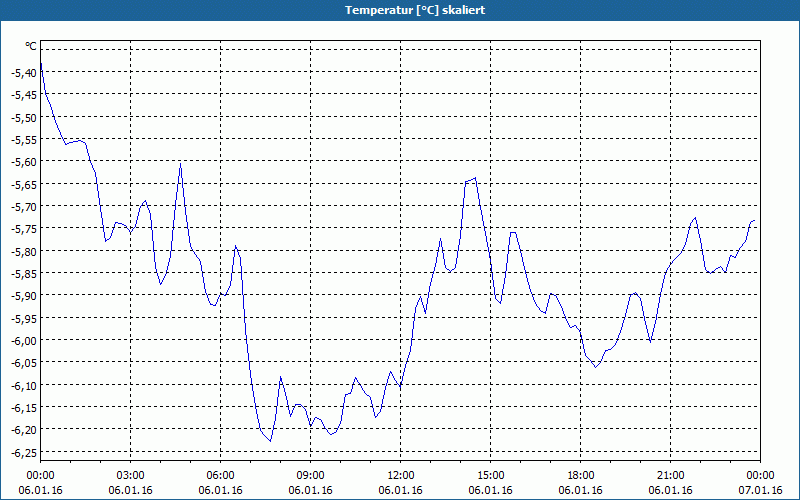The width and height of the screenshot is (800, 500).
Task: Select the -6,00 y-axis label
Action: [23, 341]
